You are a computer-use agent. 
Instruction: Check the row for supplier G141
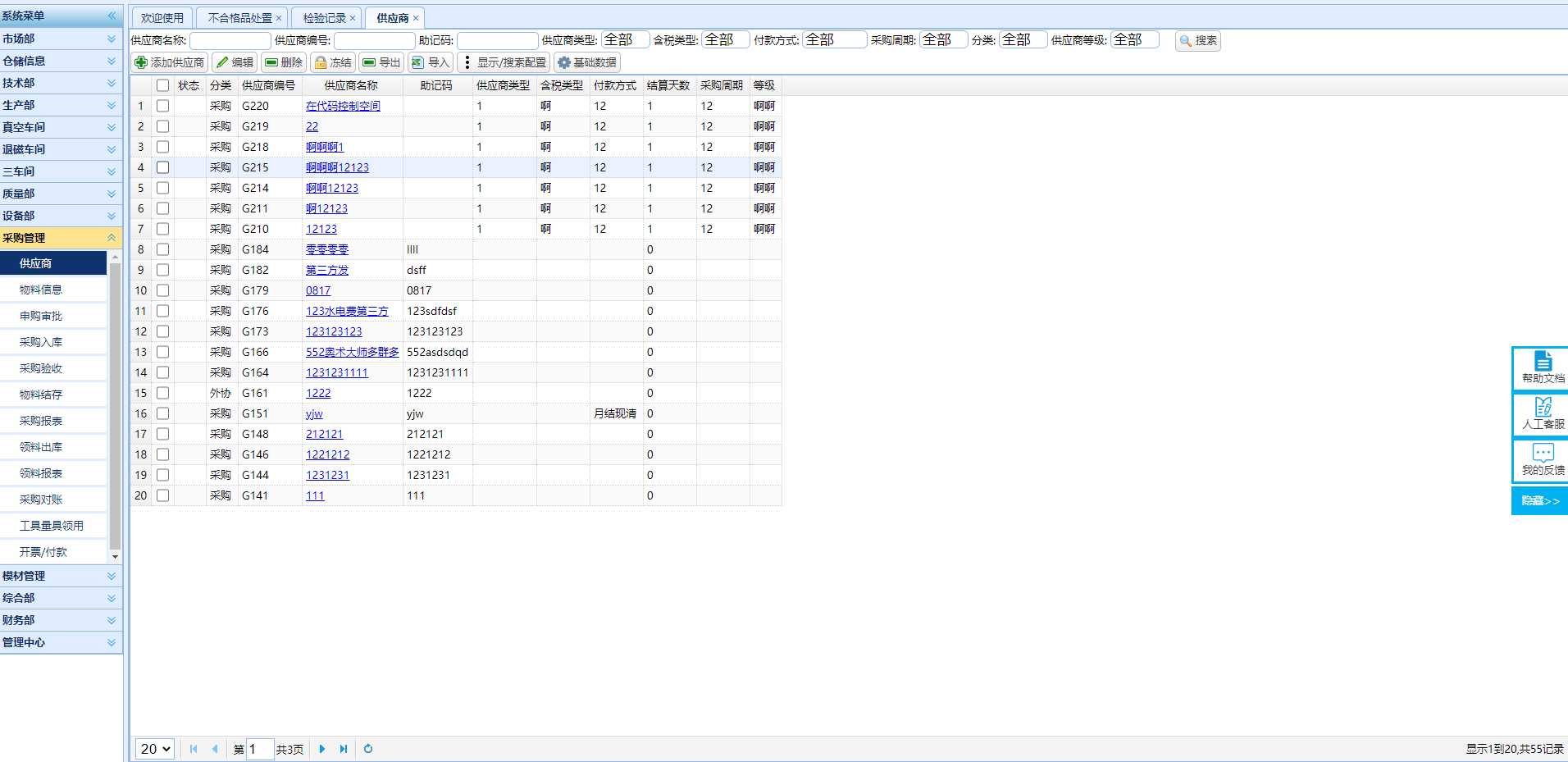(163, 495)
